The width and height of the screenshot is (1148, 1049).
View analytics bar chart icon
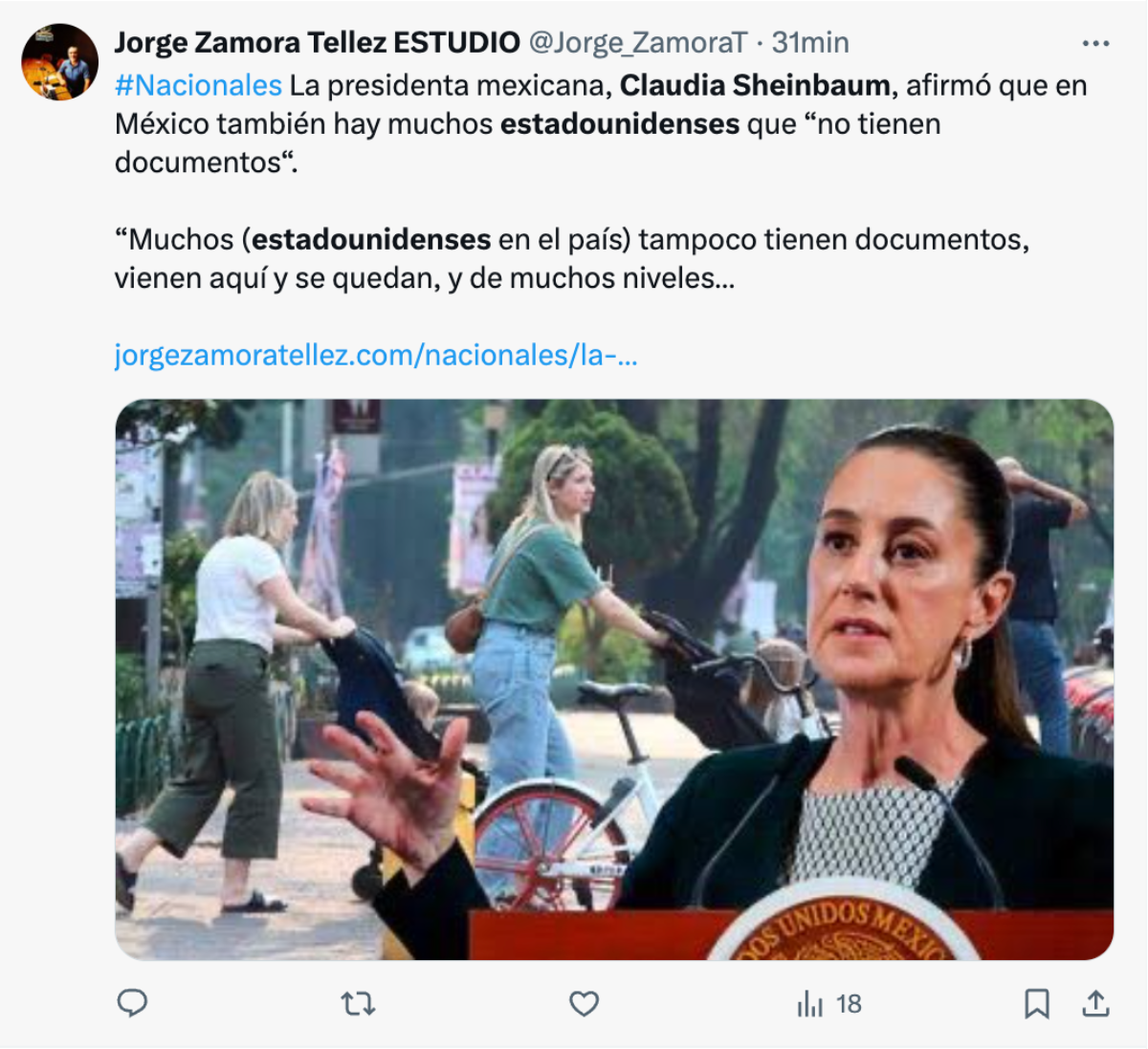coord(809,1003)
